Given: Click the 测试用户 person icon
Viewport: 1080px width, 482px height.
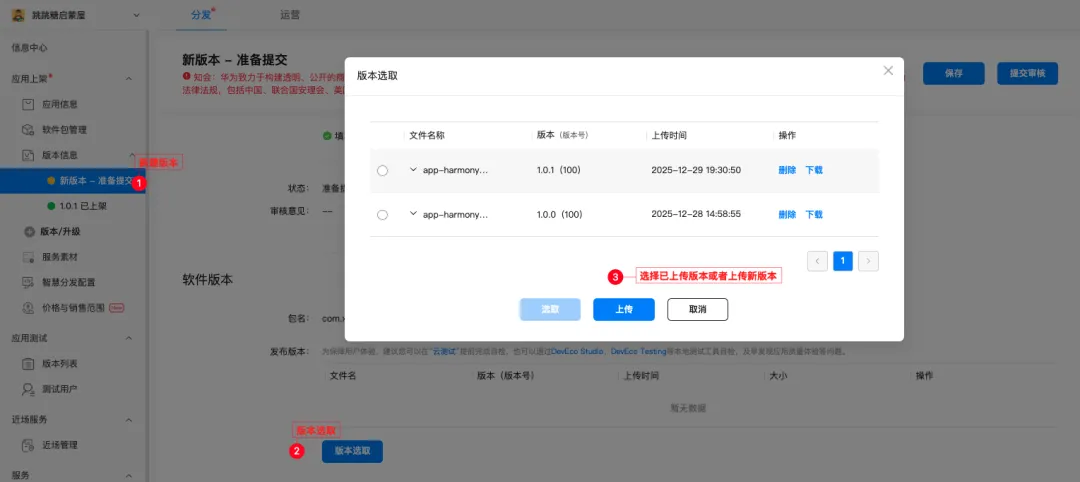Looking at the screenshot, I should click(28, 389).
